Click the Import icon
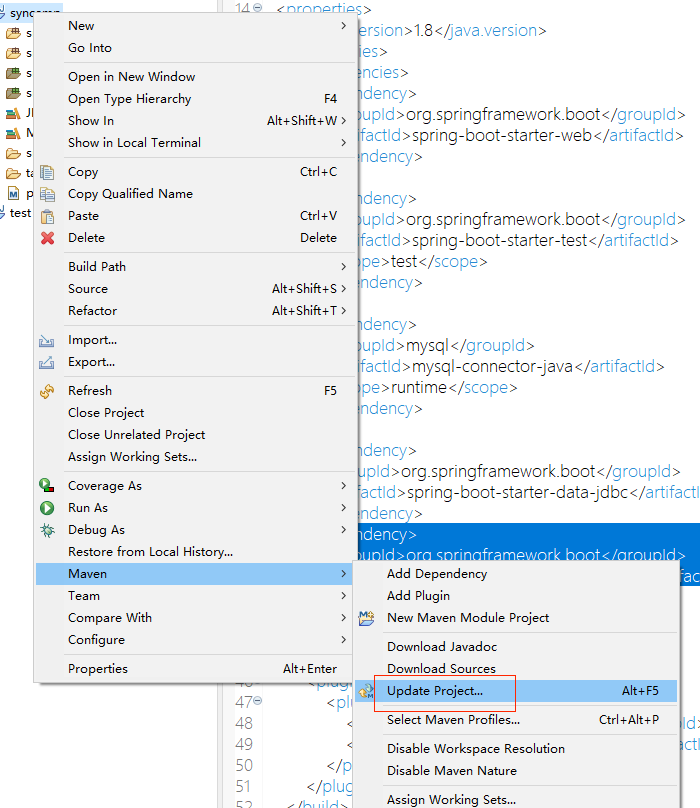This screenshot has height=808, width=700. point(46,341)
